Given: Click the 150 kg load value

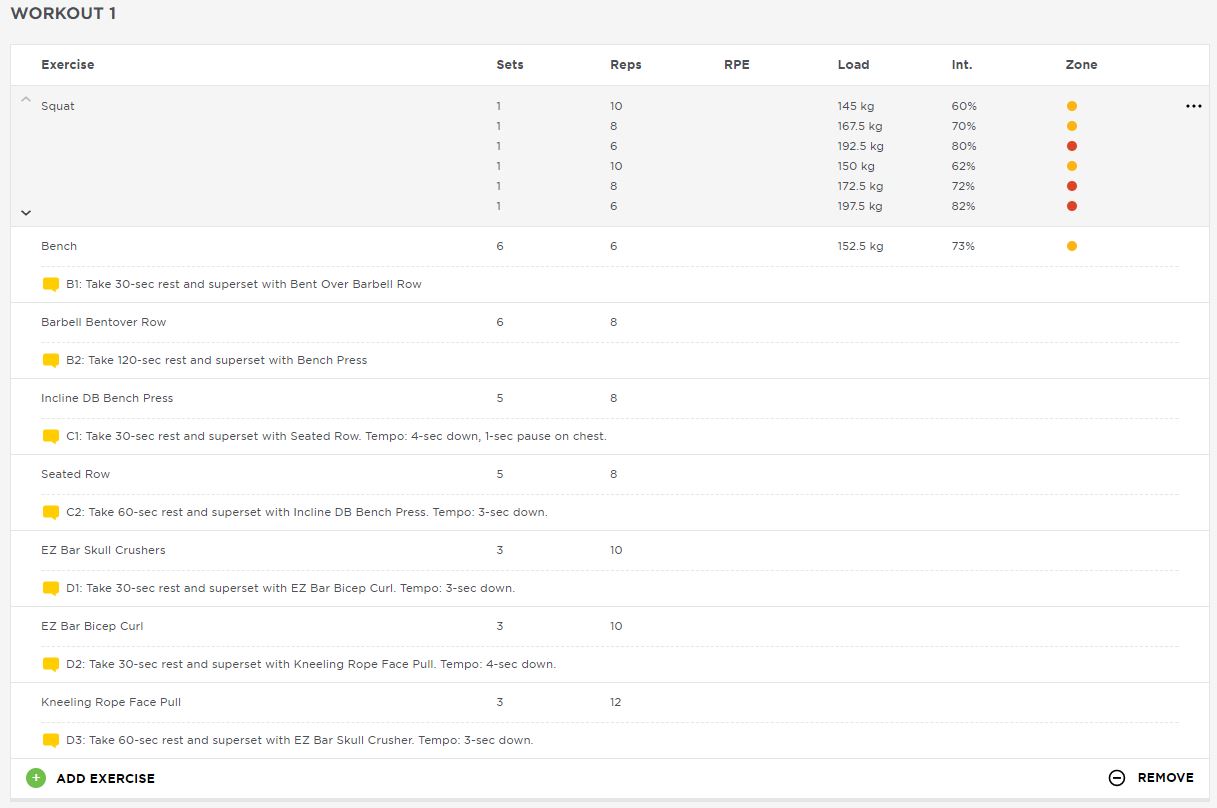Looking at the screenshot, I should pos(857,166).
